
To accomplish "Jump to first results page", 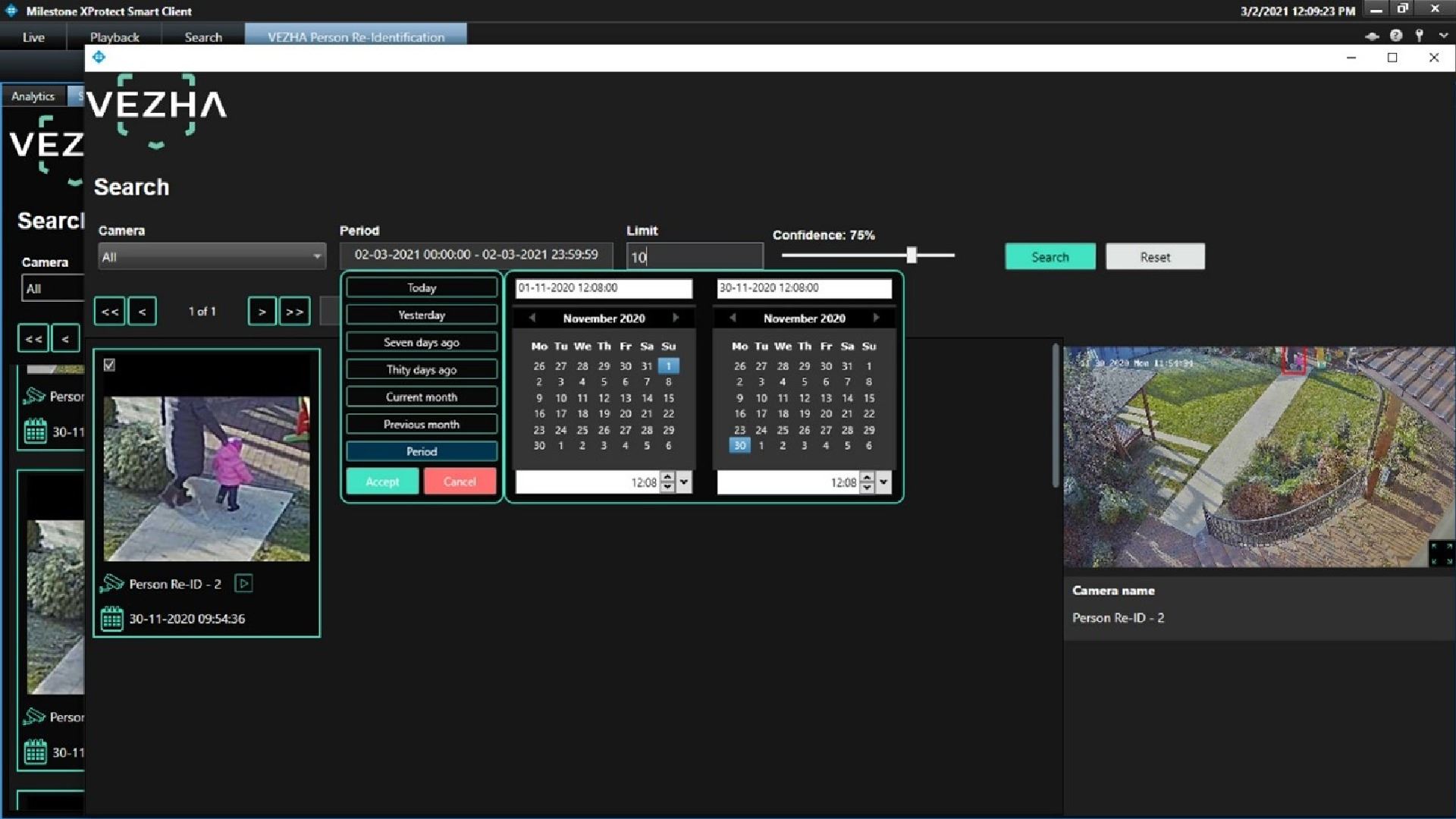I will pos(110,312).
